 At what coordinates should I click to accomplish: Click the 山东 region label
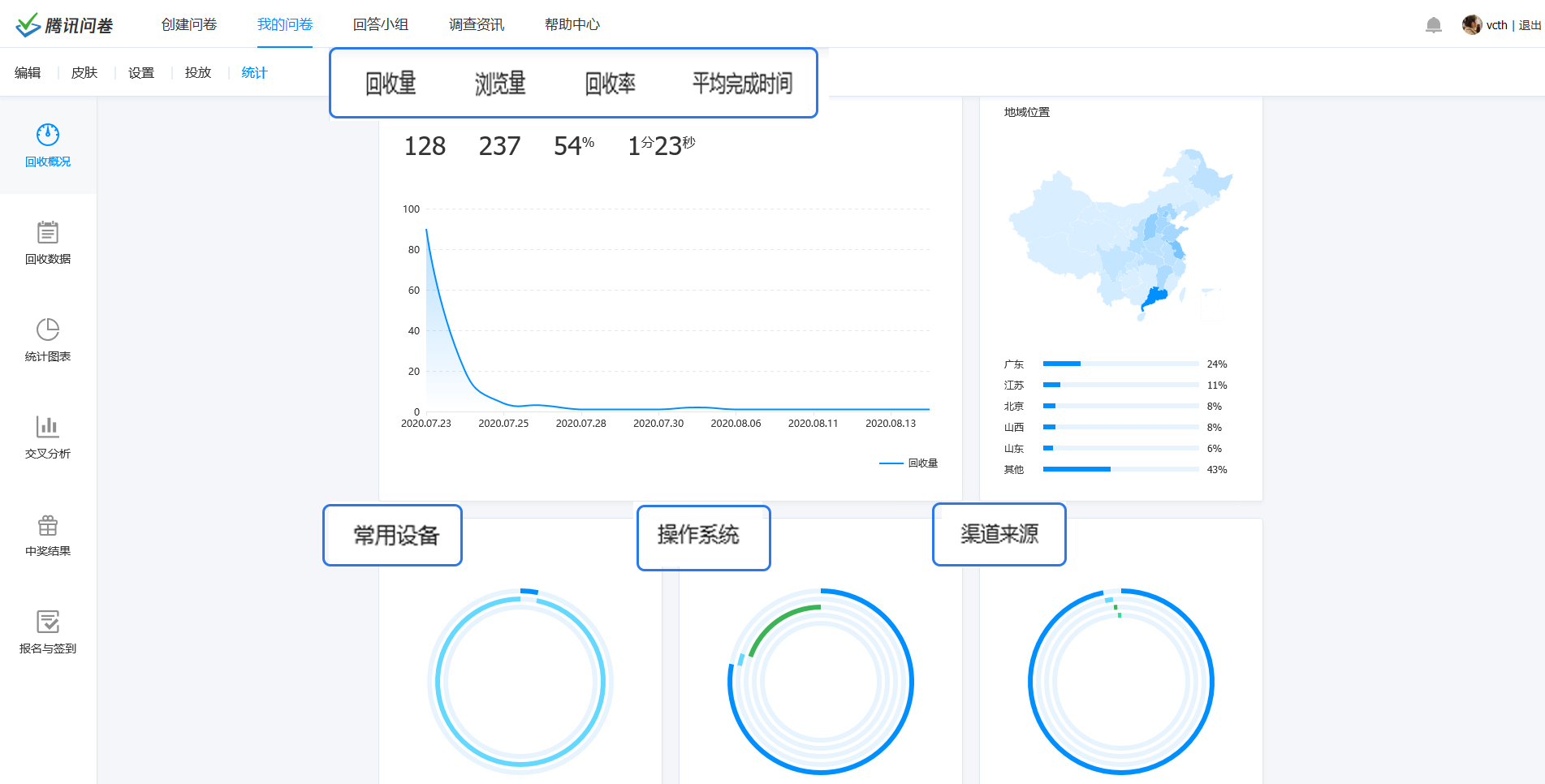1014,449
